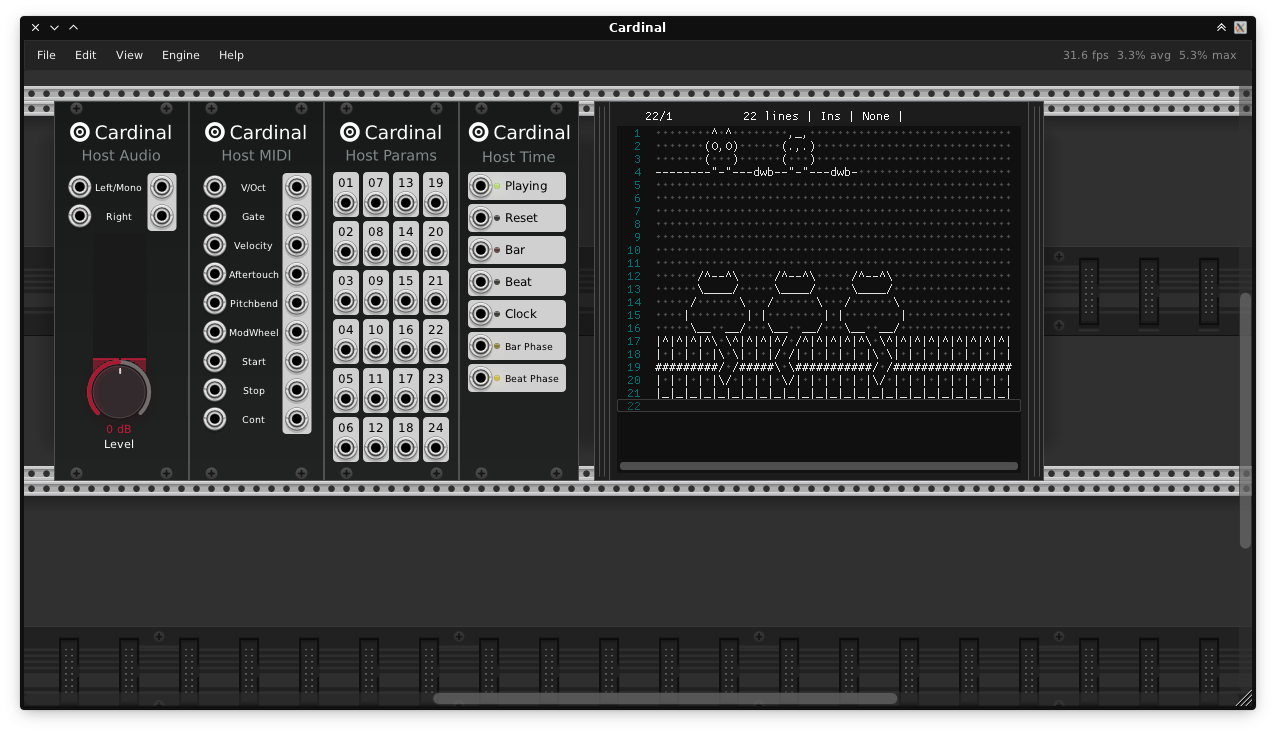Click the jack left of the Pitchbend label
This screenshot has width=1276, height=734.
(215, 303)
